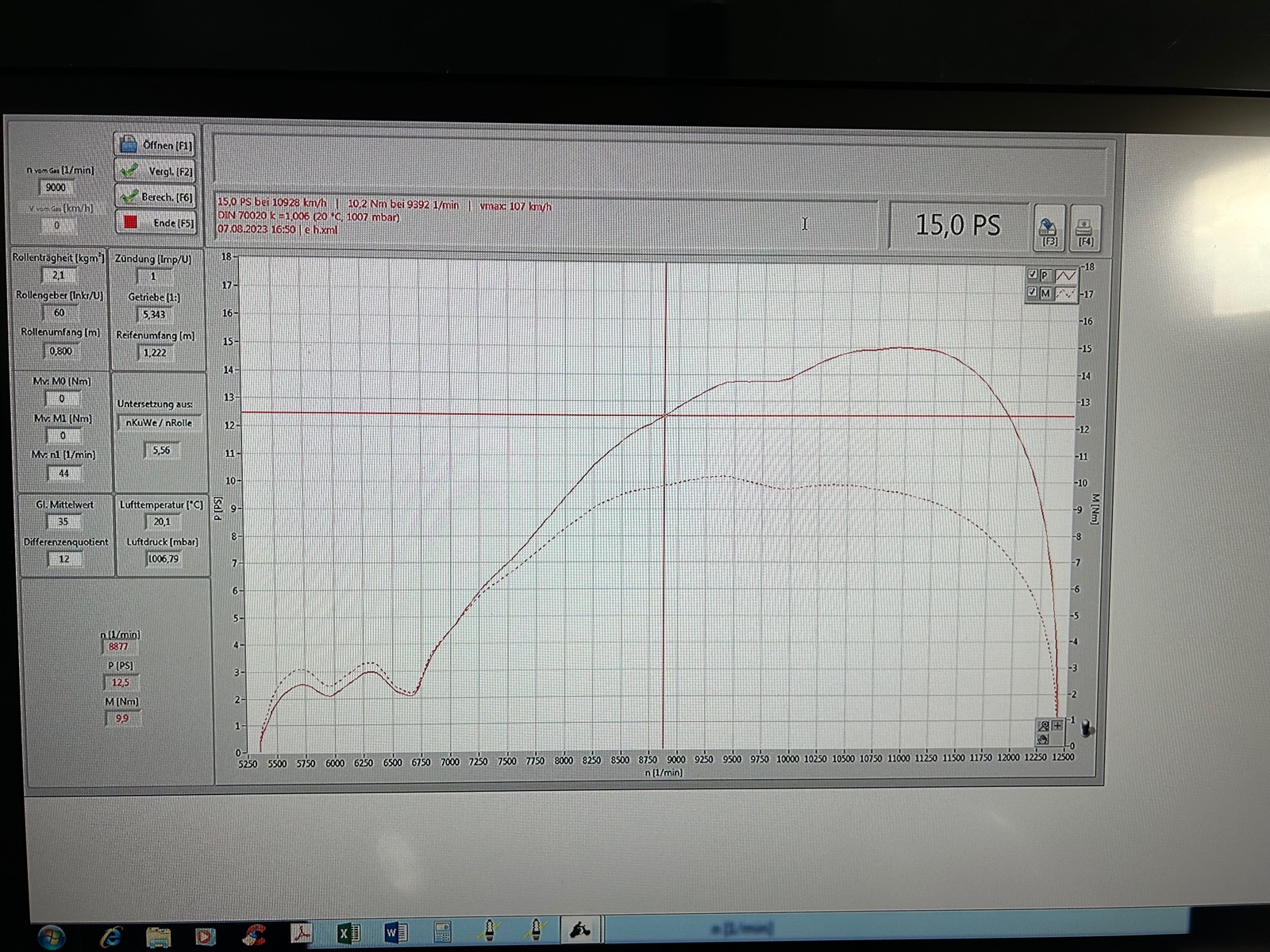Click the Reifenumfang field showing 1,222
Image resolution: width=1270 pixels, height=952 pixels.
tap(155, 352)
